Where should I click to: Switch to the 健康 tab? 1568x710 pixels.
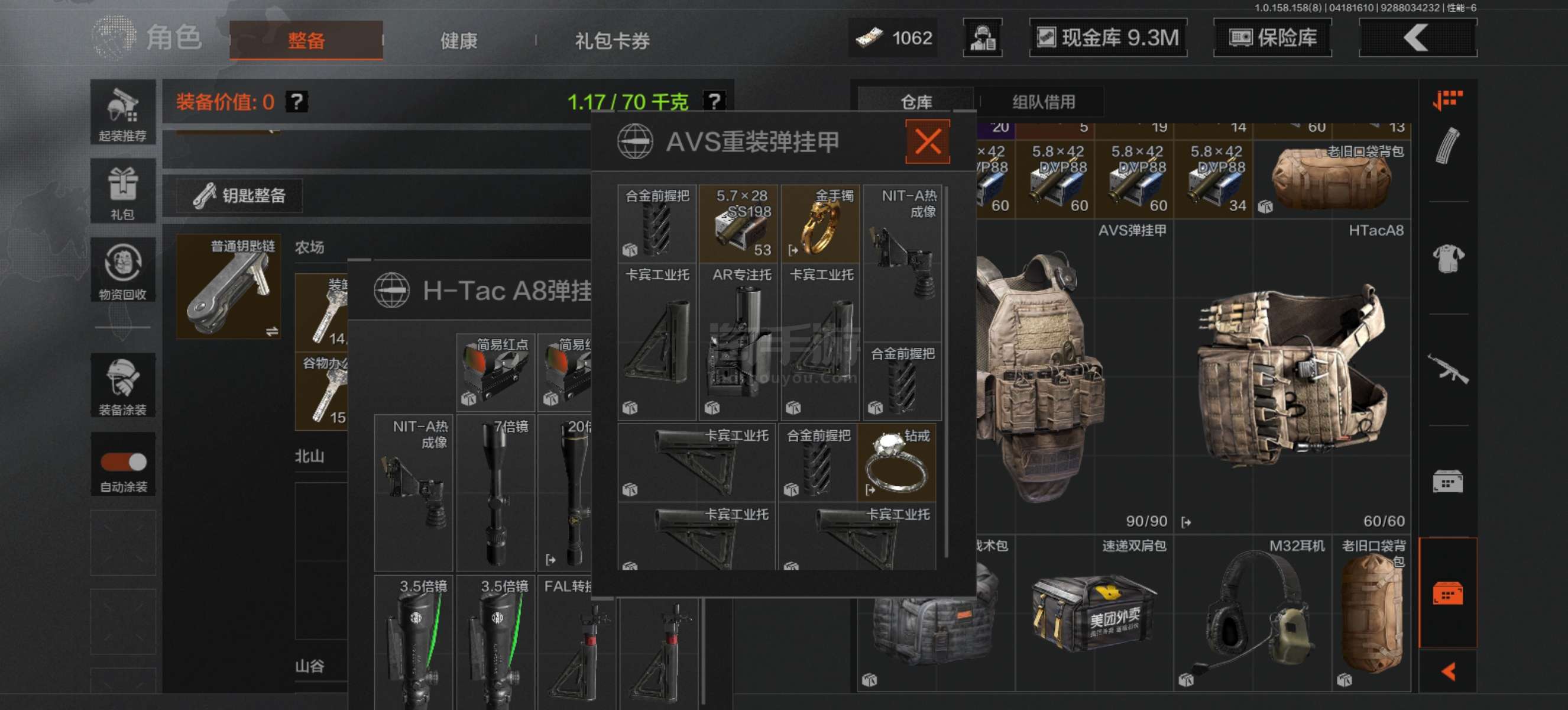pyautogui.click(x=459, y=40)
